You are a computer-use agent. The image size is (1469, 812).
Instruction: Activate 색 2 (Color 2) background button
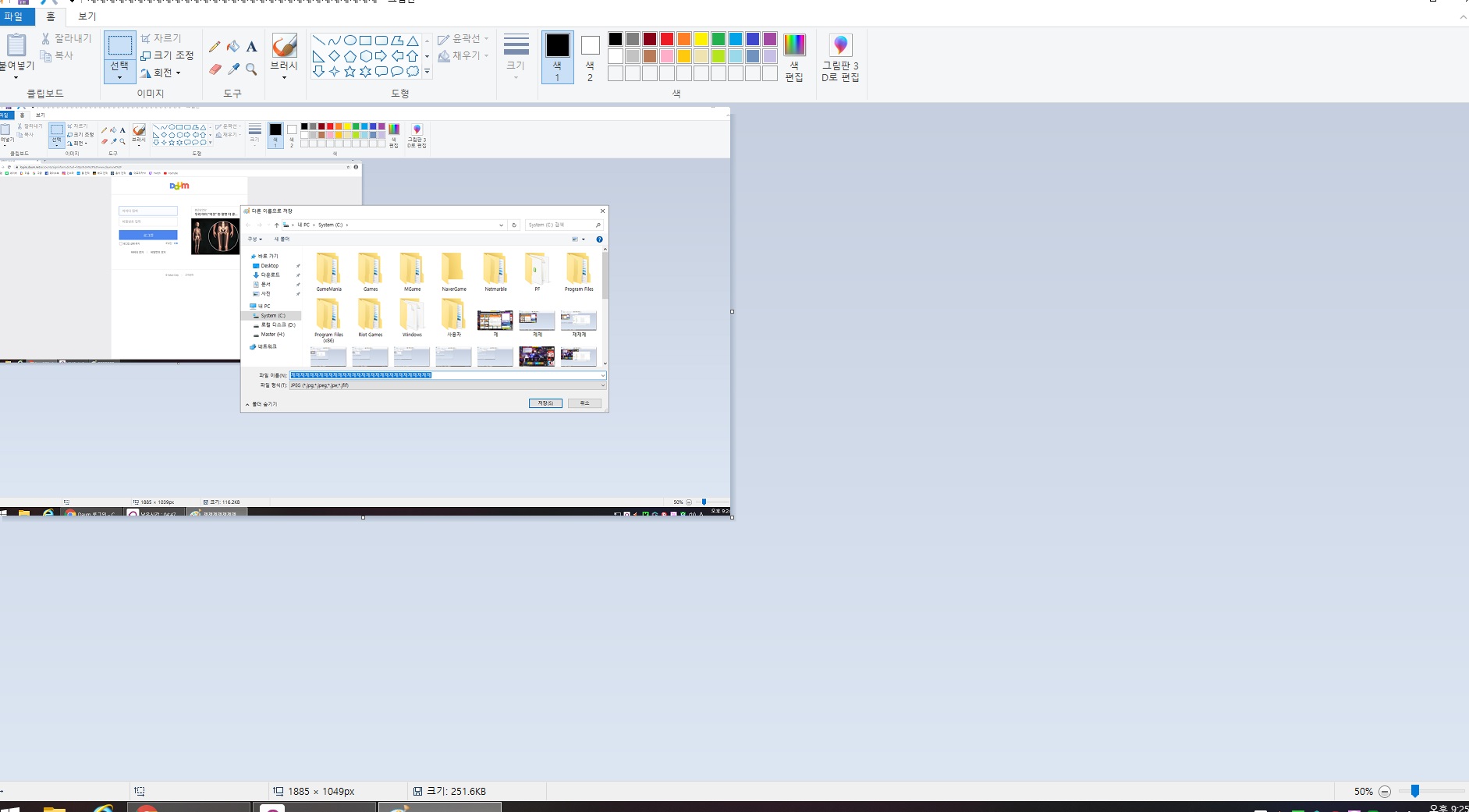tap(590, 57)
